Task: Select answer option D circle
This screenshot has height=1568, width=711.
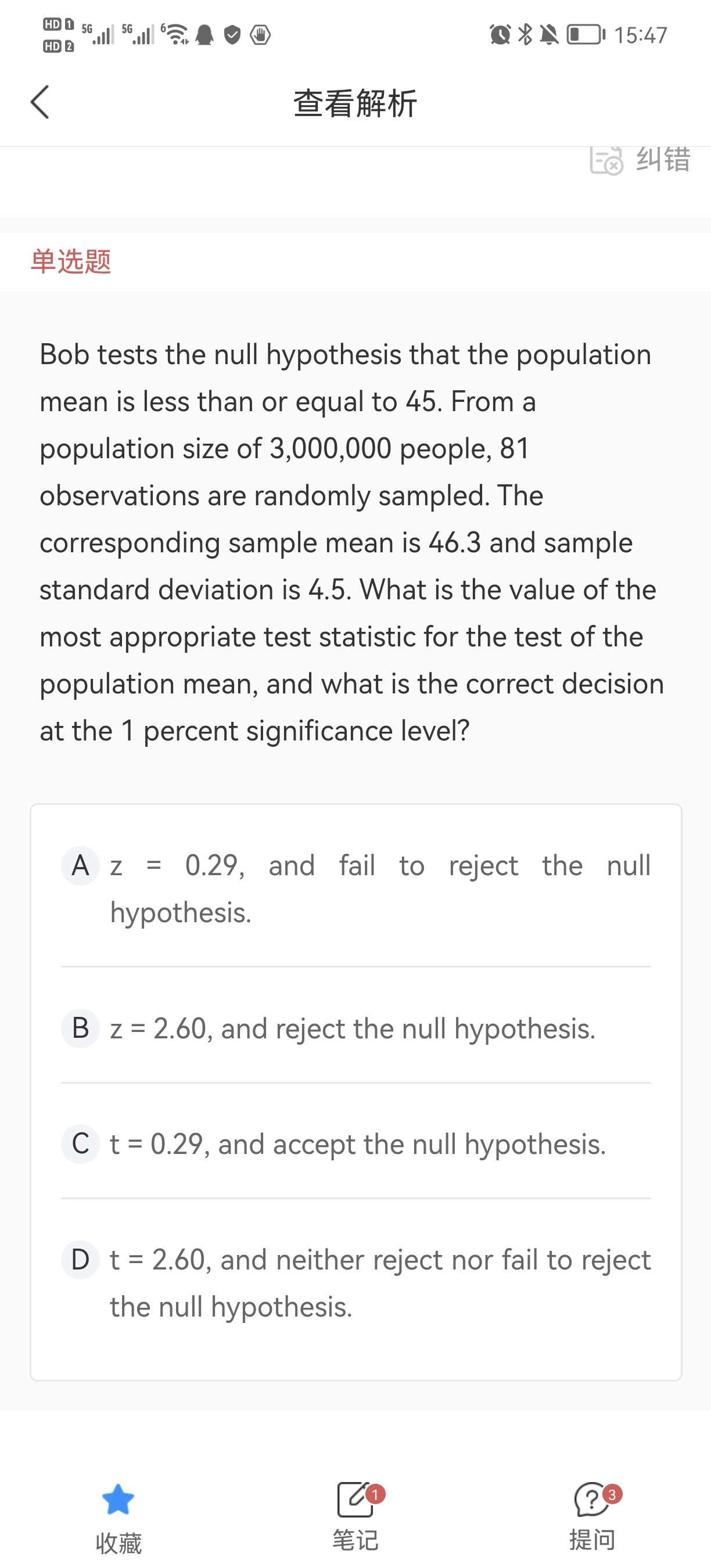Action: click(x=80, y=1260)
